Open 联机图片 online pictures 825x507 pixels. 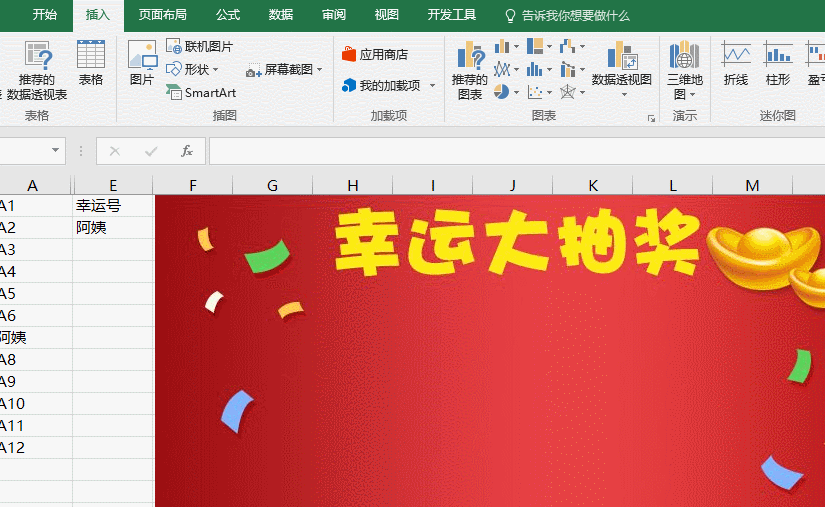click(x=199, y=46)
